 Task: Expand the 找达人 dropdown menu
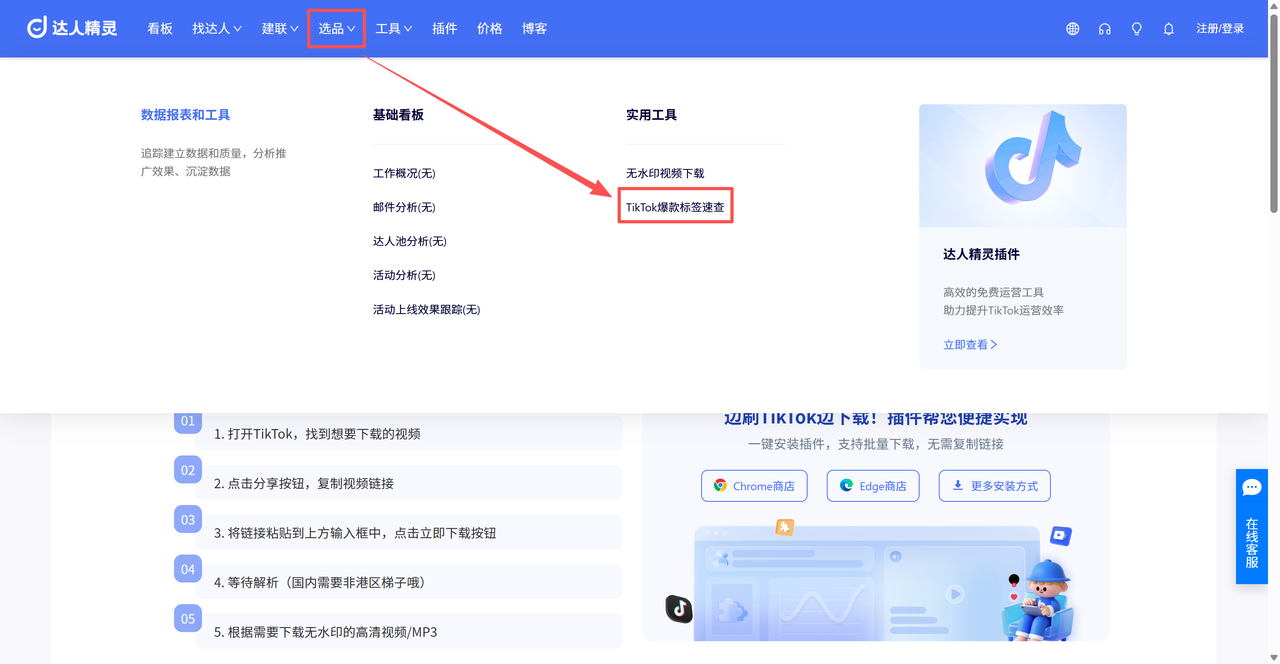click(217, 29)
